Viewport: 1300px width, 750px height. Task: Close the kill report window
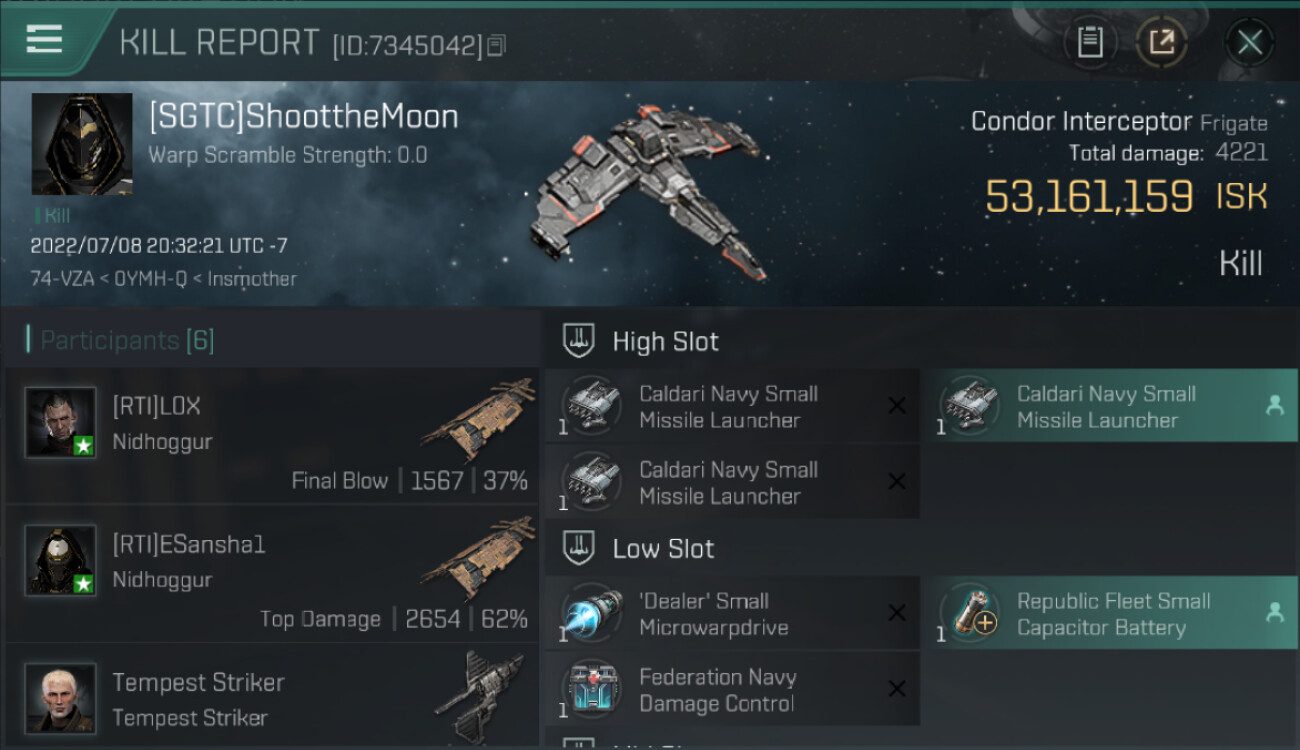[1249, 42]
